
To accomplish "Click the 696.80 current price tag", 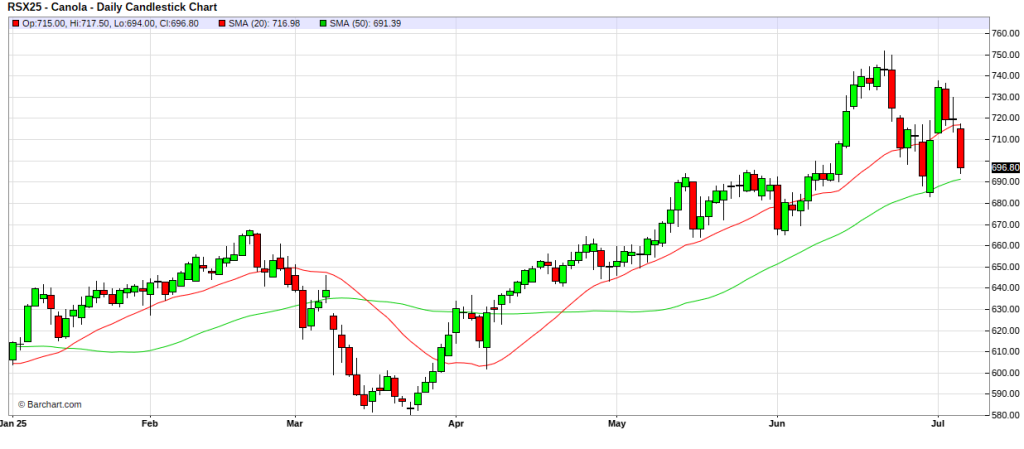I will [1004, 168].
